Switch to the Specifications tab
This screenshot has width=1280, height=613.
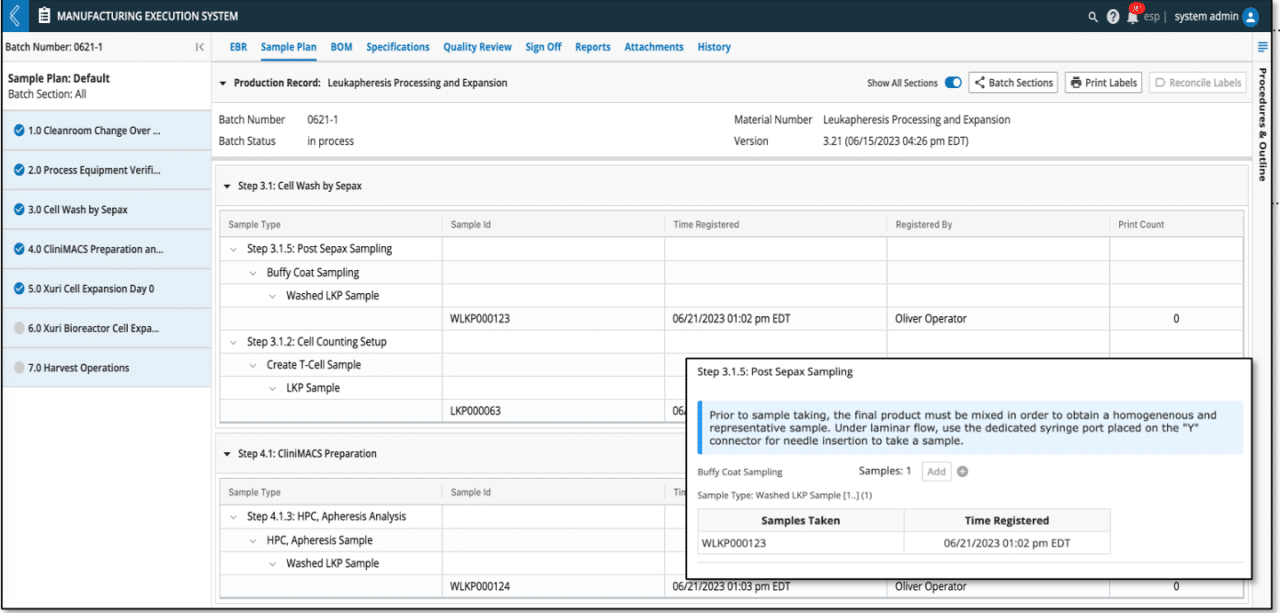pos(397,47)
